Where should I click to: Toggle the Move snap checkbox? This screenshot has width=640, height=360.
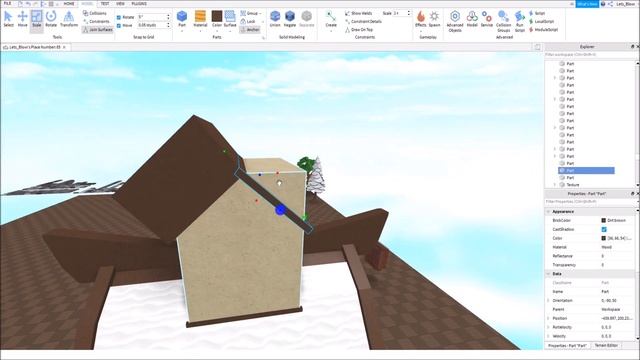point(119,25)
